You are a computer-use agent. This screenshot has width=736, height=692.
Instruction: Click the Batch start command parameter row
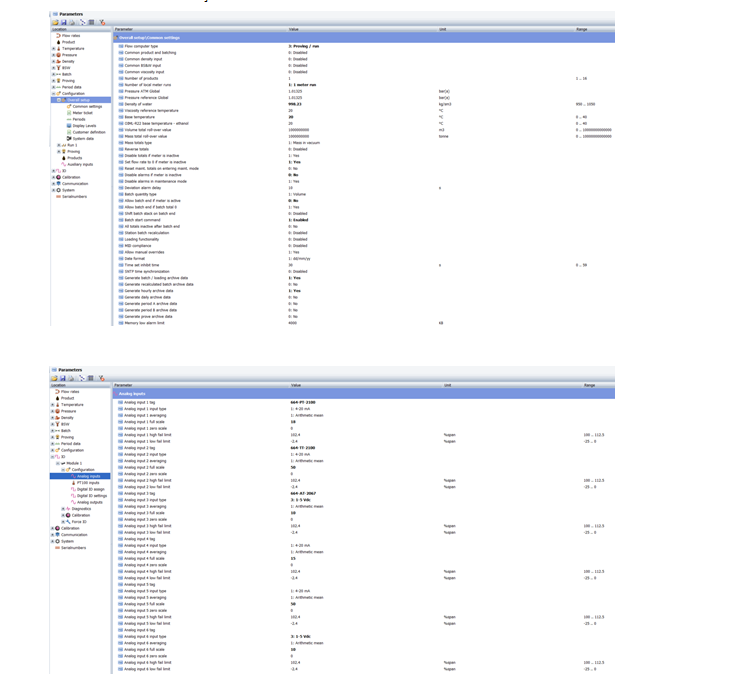point(364,220)
